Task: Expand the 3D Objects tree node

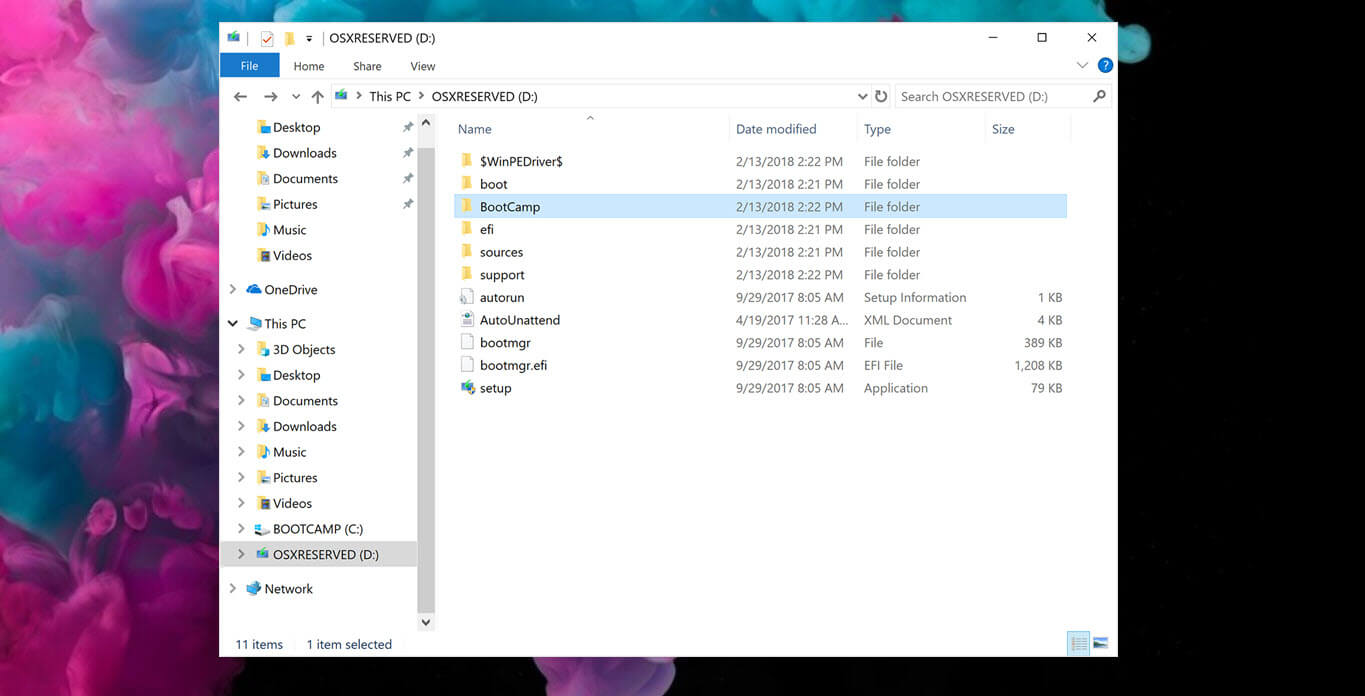Action: 241,349
